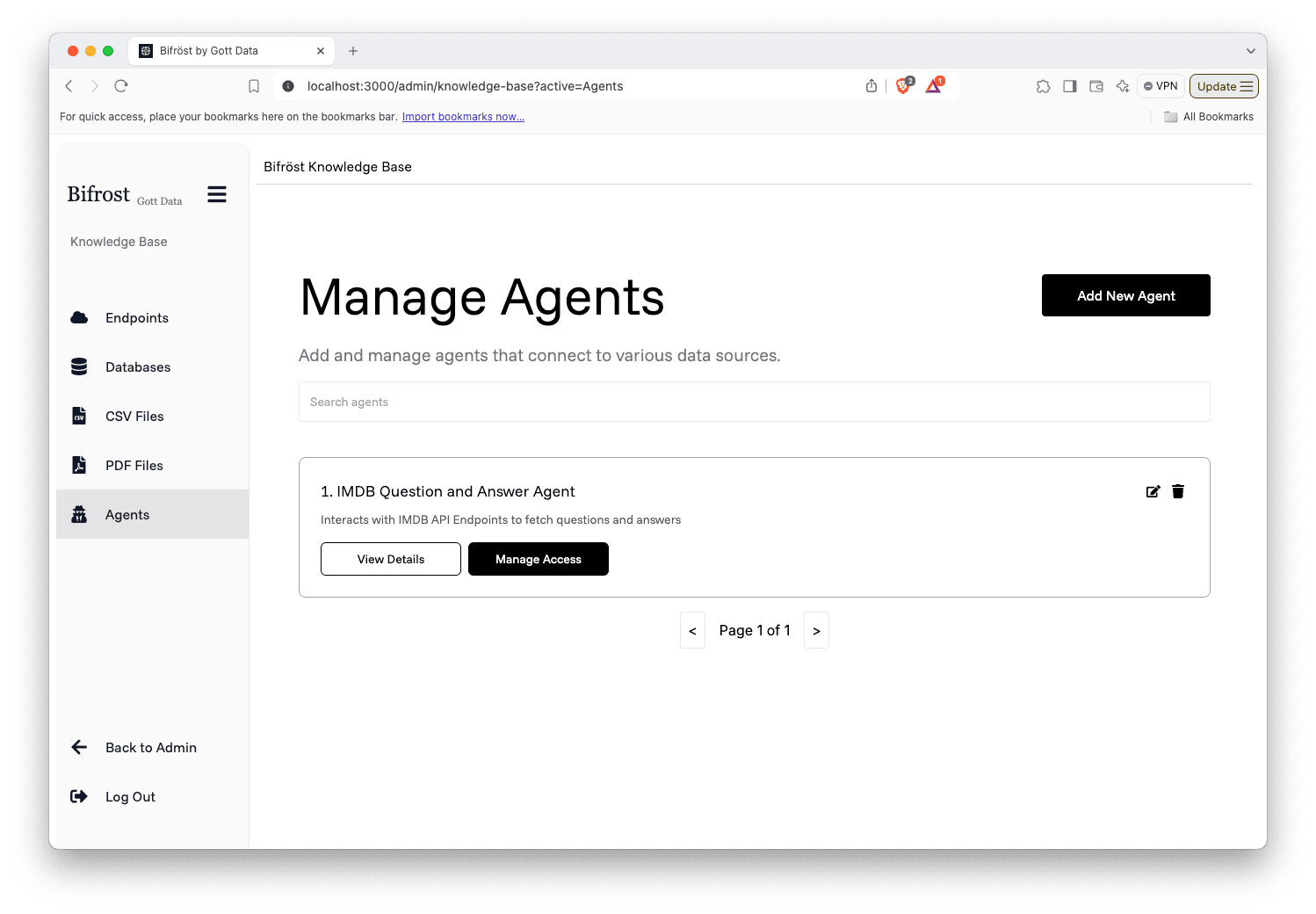Toggle the sidebar hamburger menu

tap(217, 193)
